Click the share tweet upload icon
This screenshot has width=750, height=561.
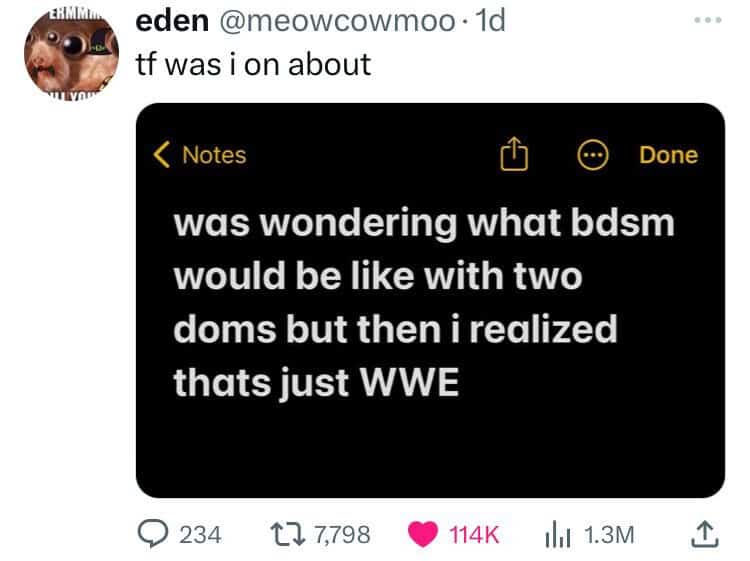[704, 534]
